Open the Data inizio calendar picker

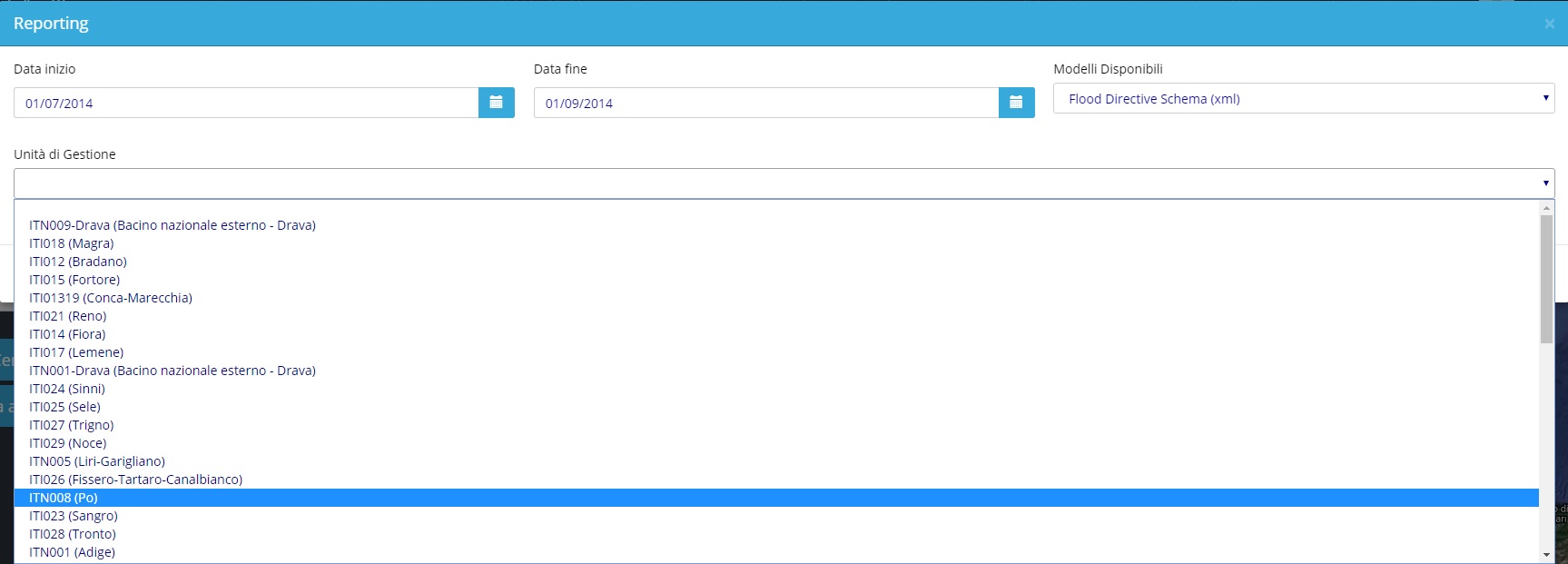coord(496,103)
